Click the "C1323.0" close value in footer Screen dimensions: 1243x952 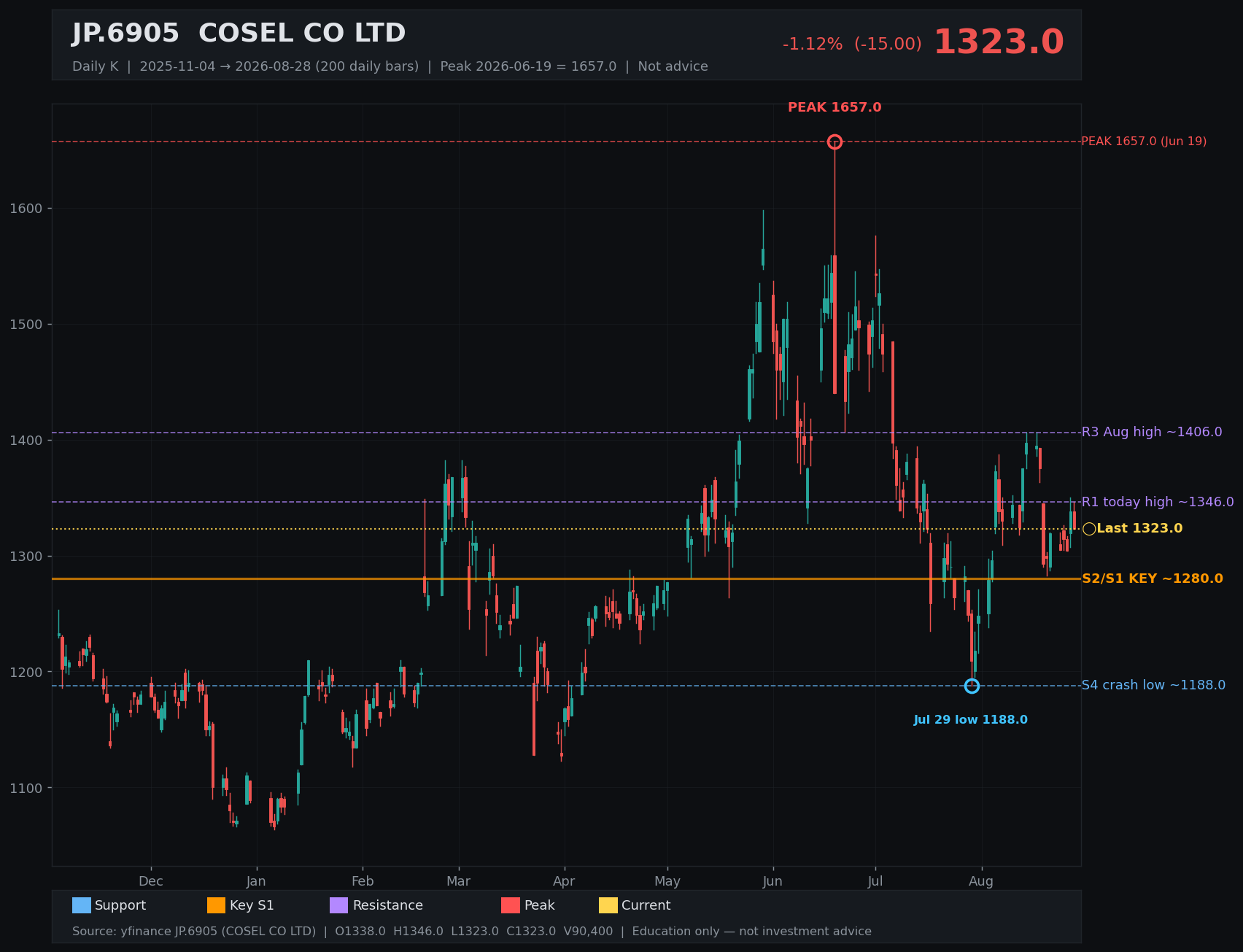click(531, 932)
